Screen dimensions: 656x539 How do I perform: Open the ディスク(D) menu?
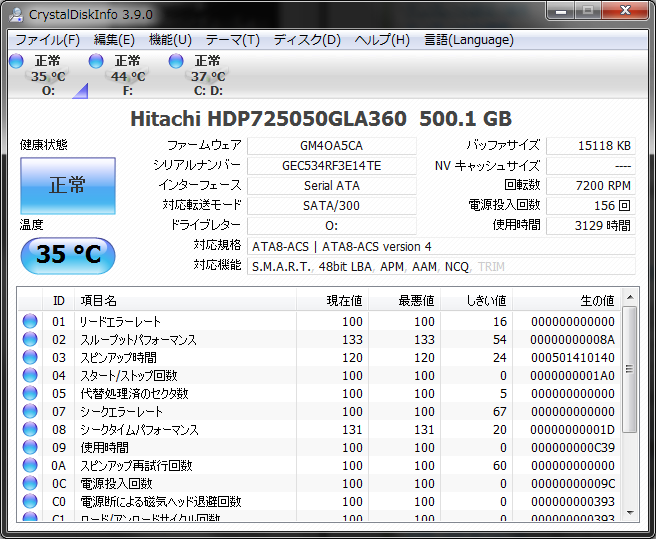pos(307,40)
